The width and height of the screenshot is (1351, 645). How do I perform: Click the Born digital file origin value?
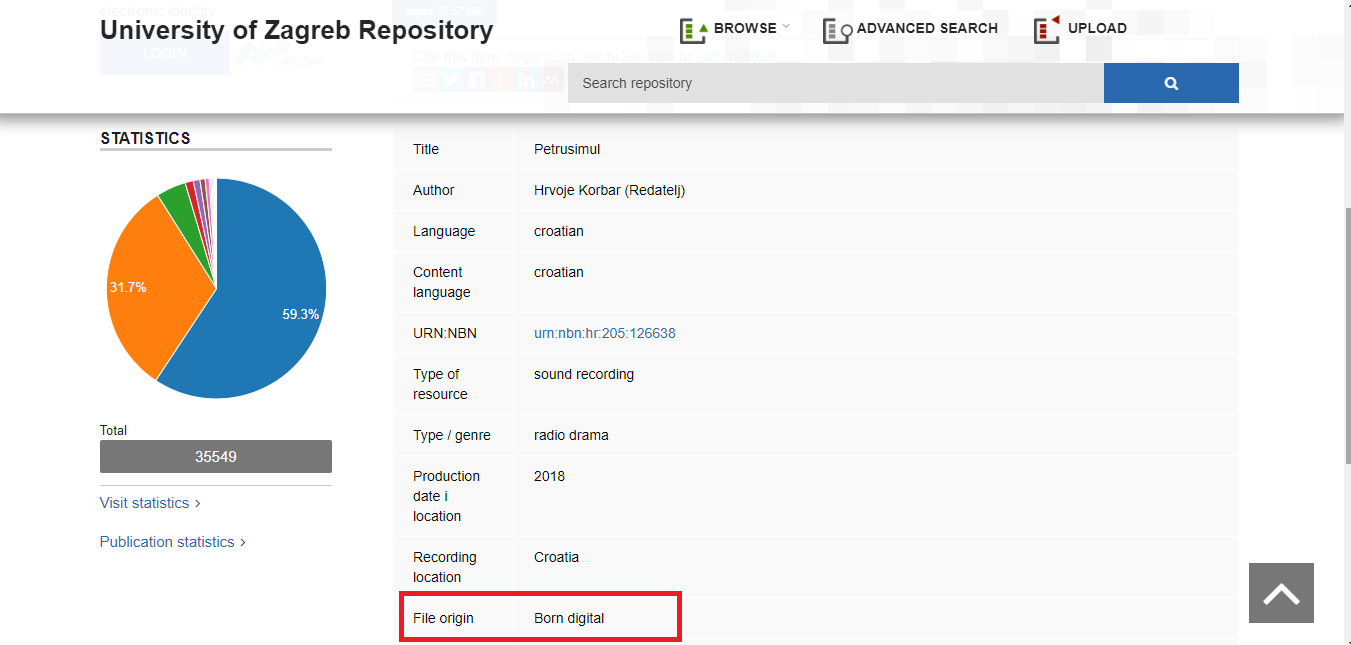(x=569, y=618)
